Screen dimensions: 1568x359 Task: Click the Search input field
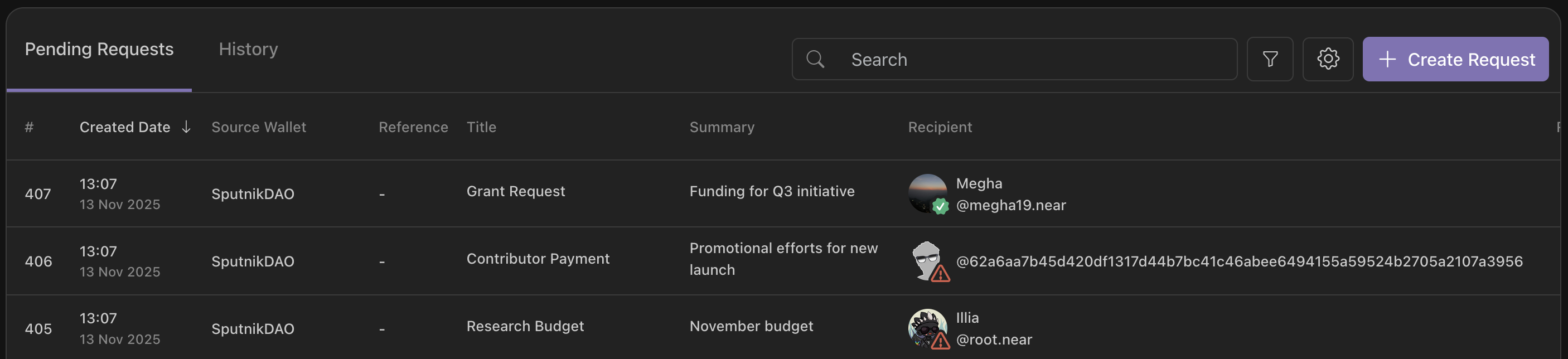click(x=1035, y=59)
